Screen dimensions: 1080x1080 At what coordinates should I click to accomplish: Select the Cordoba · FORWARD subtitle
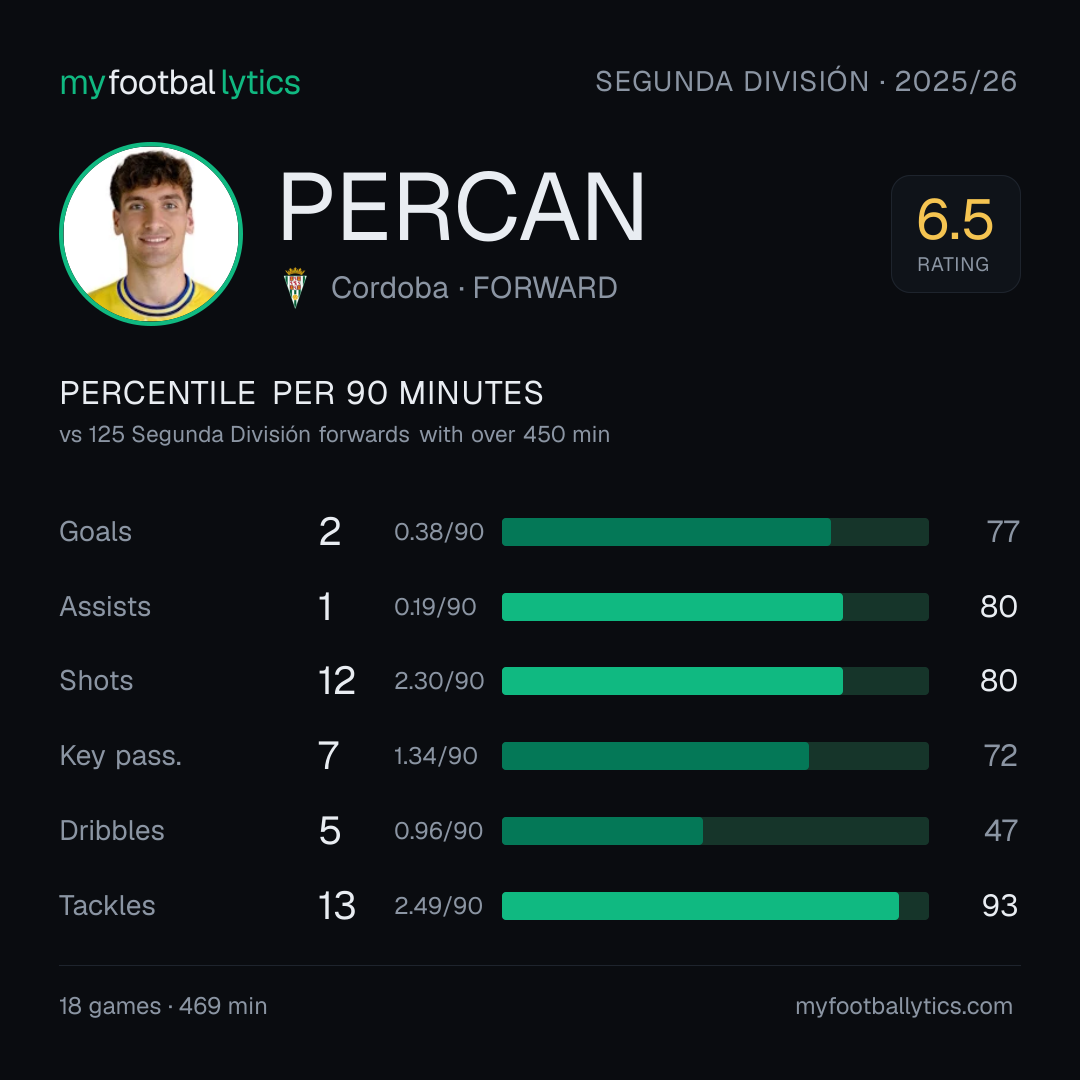(x=474, y=288)
